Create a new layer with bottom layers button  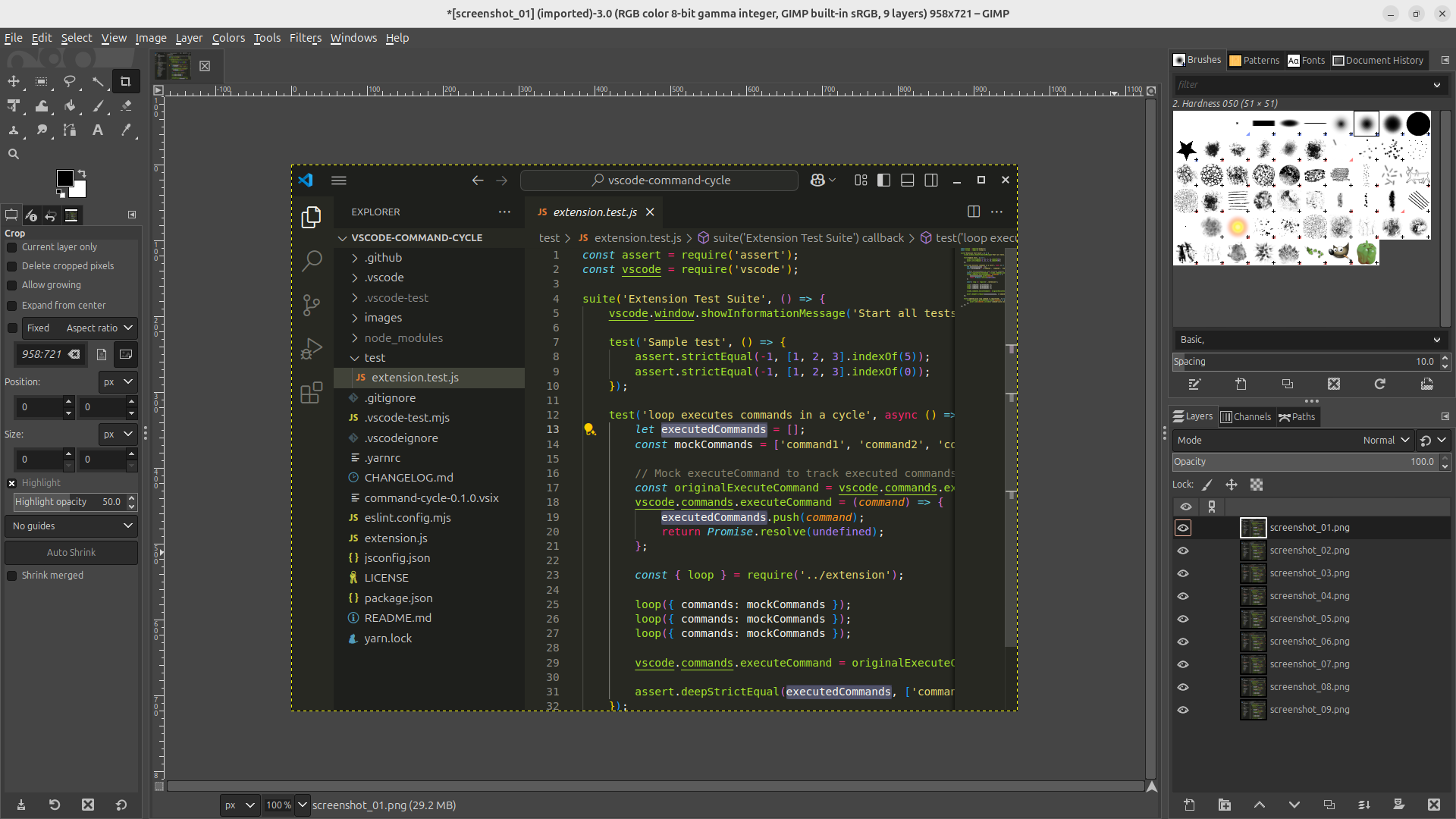(1189, 805)
